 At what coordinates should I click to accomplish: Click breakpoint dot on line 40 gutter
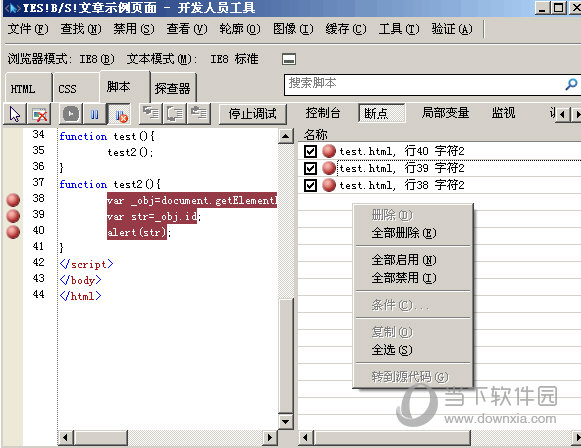[x=13, y=232]
